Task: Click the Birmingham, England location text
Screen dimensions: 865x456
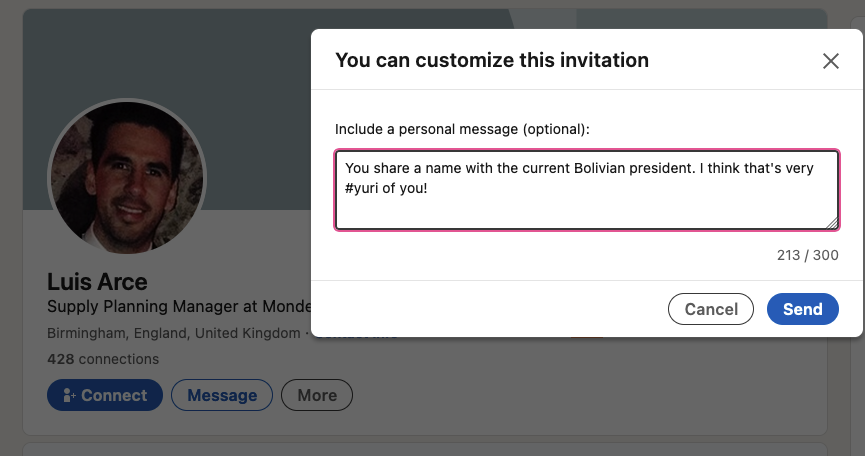Action: (174, 333)
